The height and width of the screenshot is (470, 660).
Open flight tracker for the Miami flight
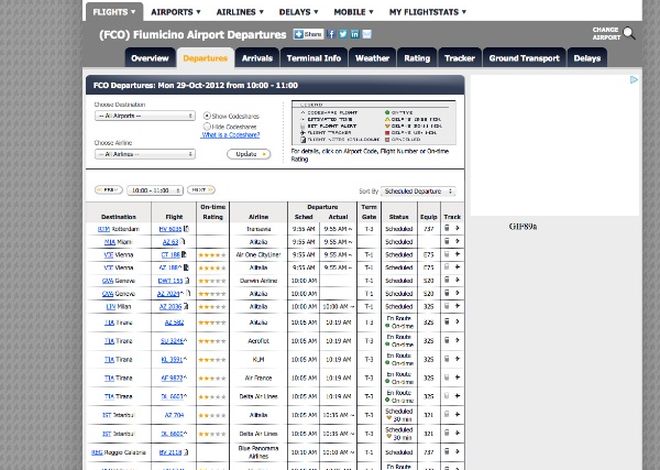(x=457, y=241)
